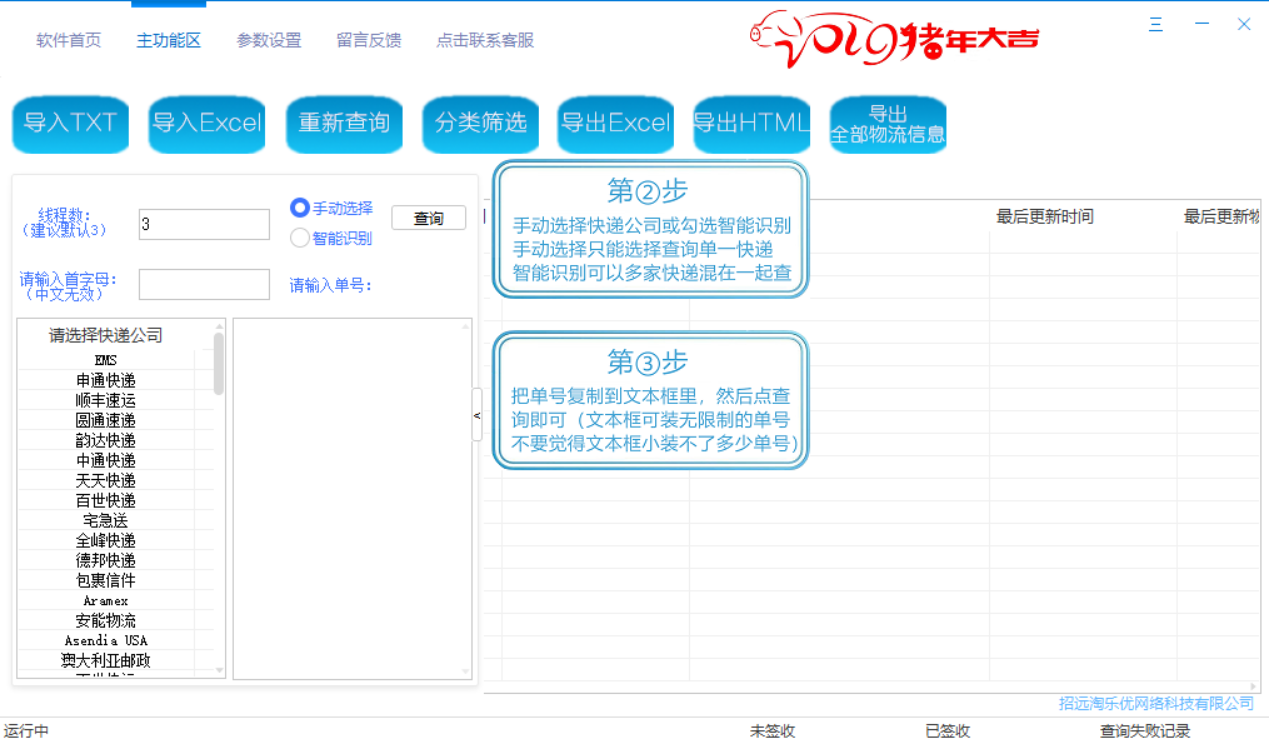Click the 请选择快递公司 list header
This screenshot has height=744, width=1269.
[106, 335]
